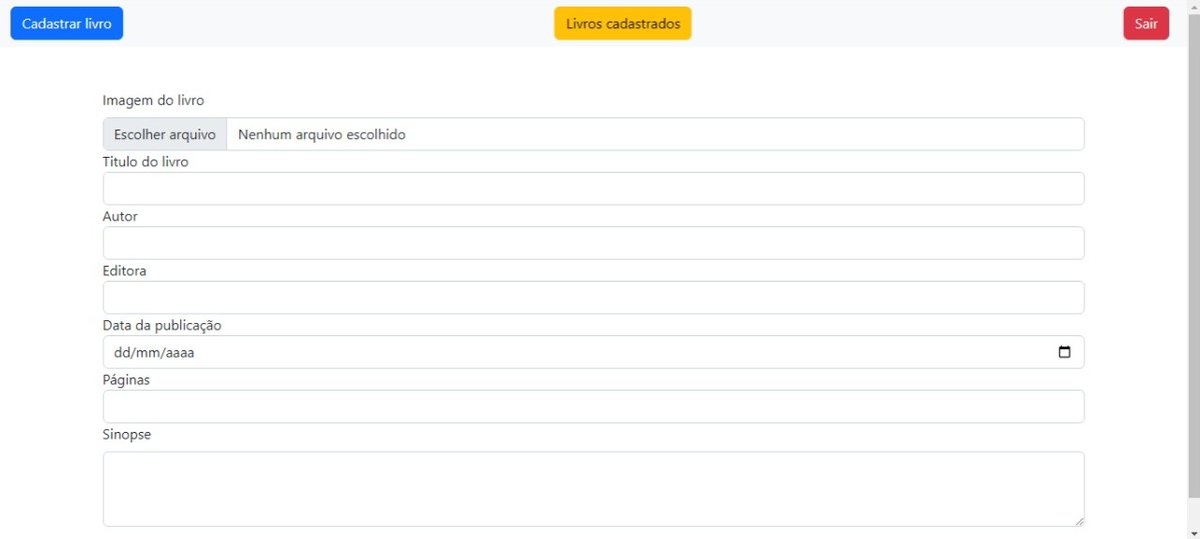Click Escolher arquivo to pick an image
Viewport: 1200px width, 539px height.
[165, 134]
